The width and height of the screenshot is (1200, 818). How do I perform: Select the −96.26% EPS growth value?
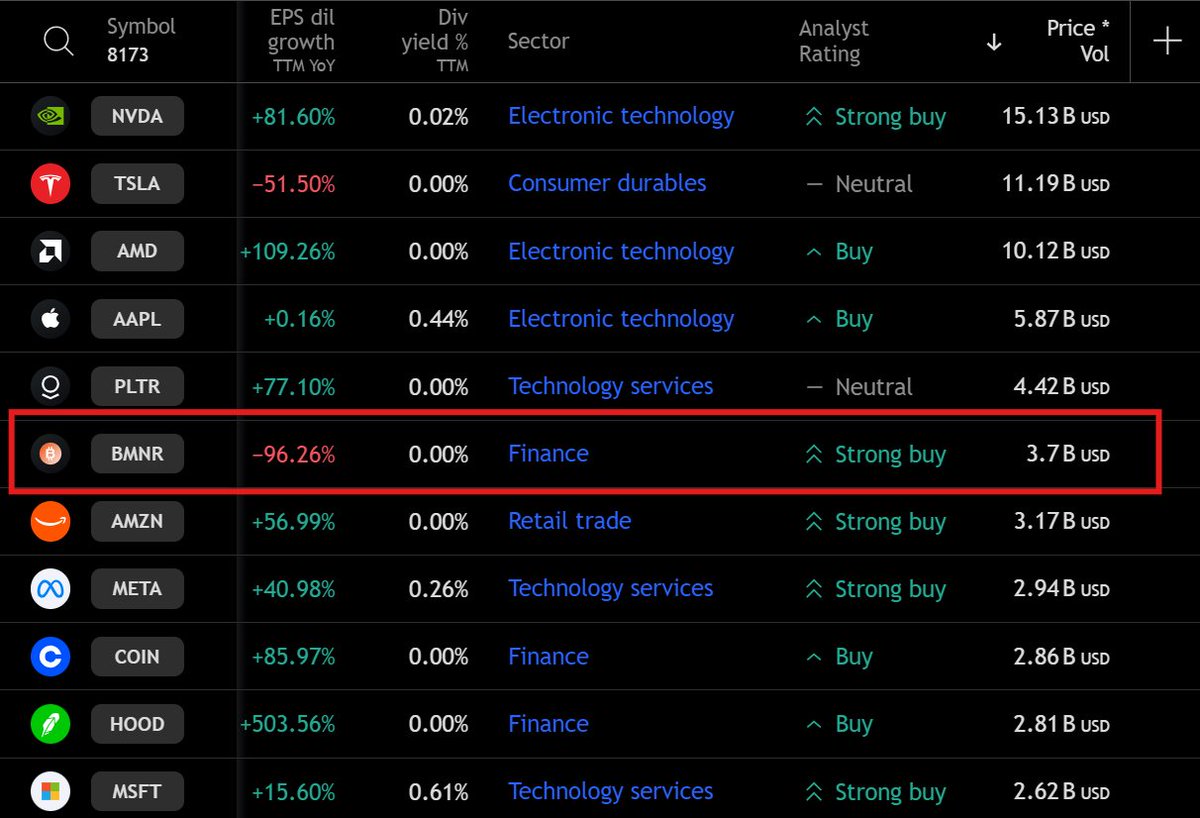coord(294,455)
